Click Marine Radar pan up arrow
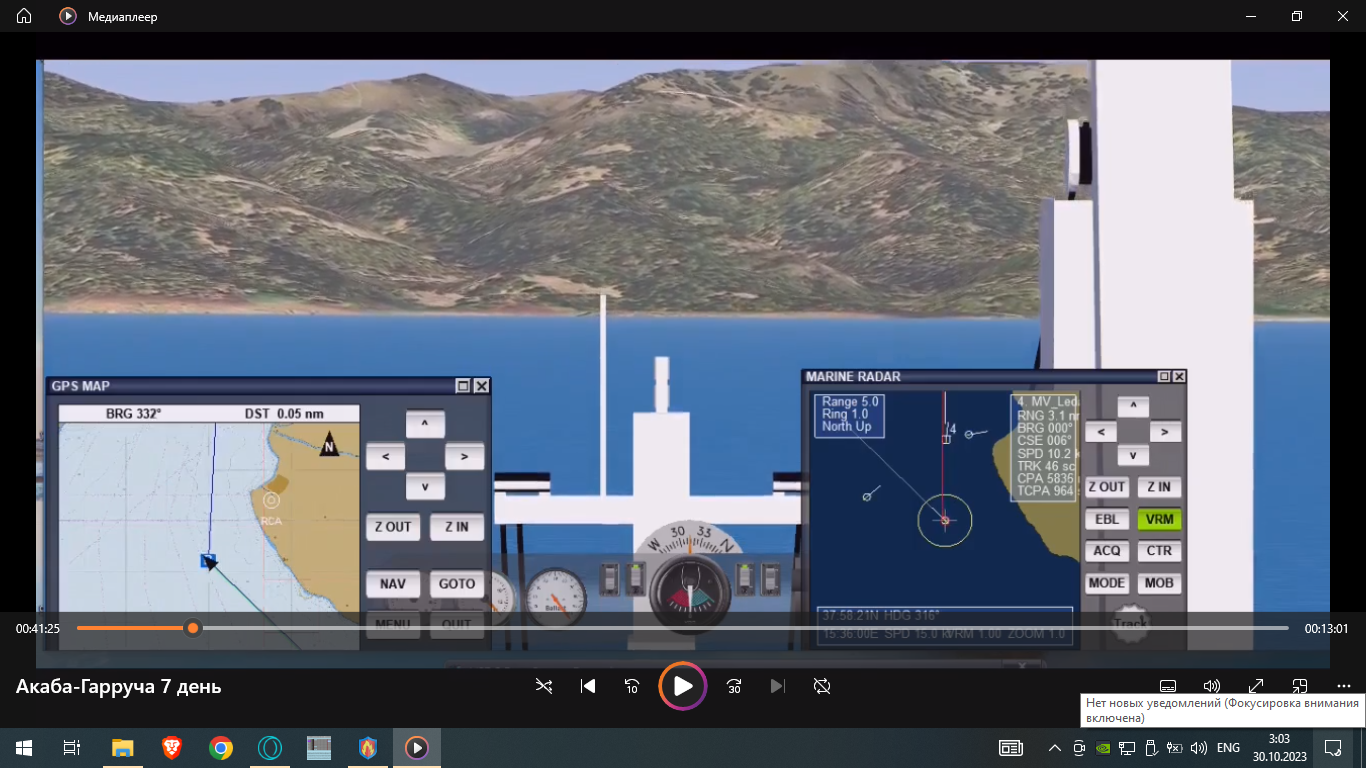 click(x=1133, y=407)
